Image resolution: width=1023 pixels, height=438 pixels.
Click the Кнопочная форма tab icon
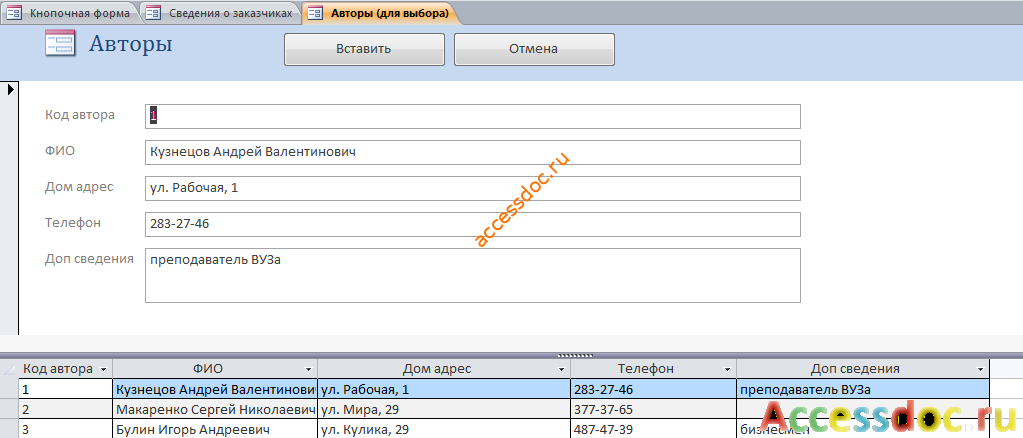coord(14,13)
